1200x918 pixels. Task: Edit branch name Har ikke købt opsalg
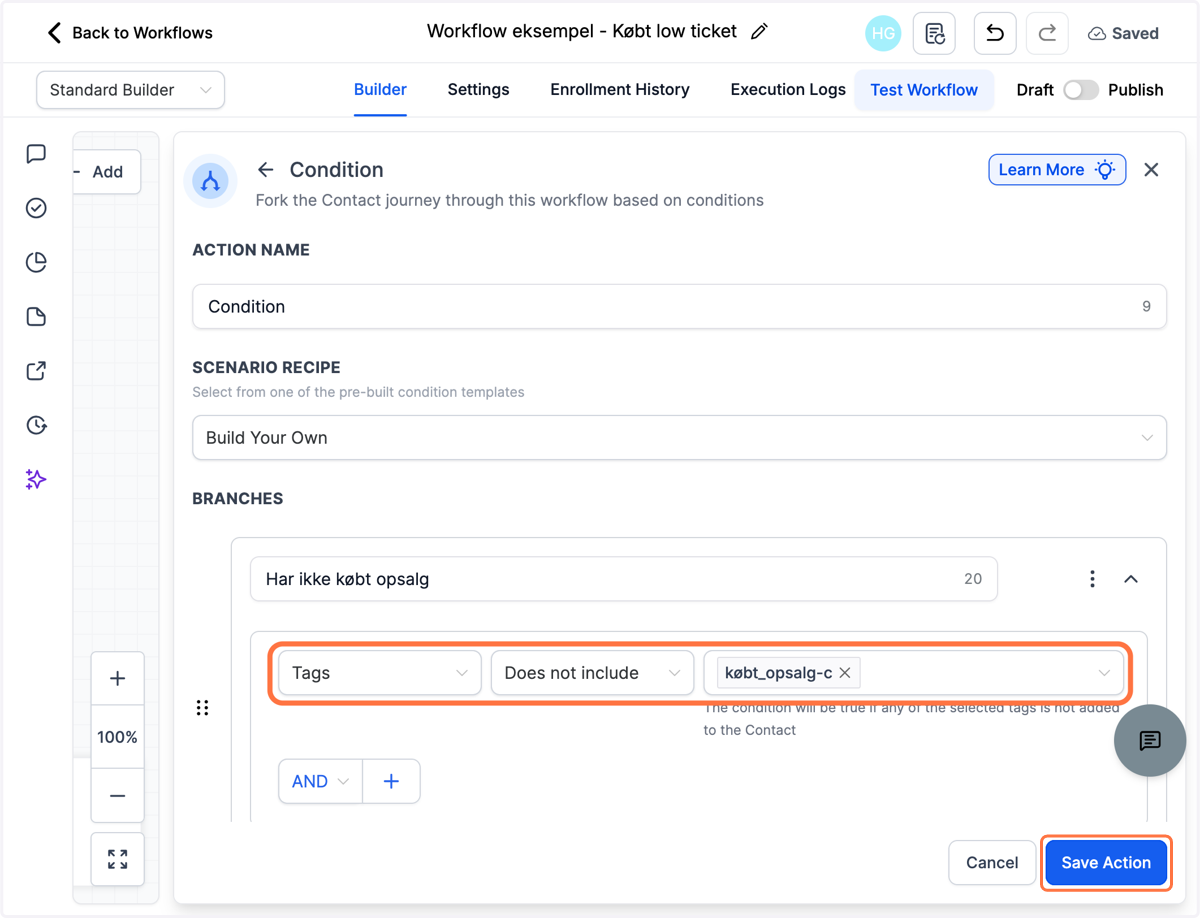[623, 579]
